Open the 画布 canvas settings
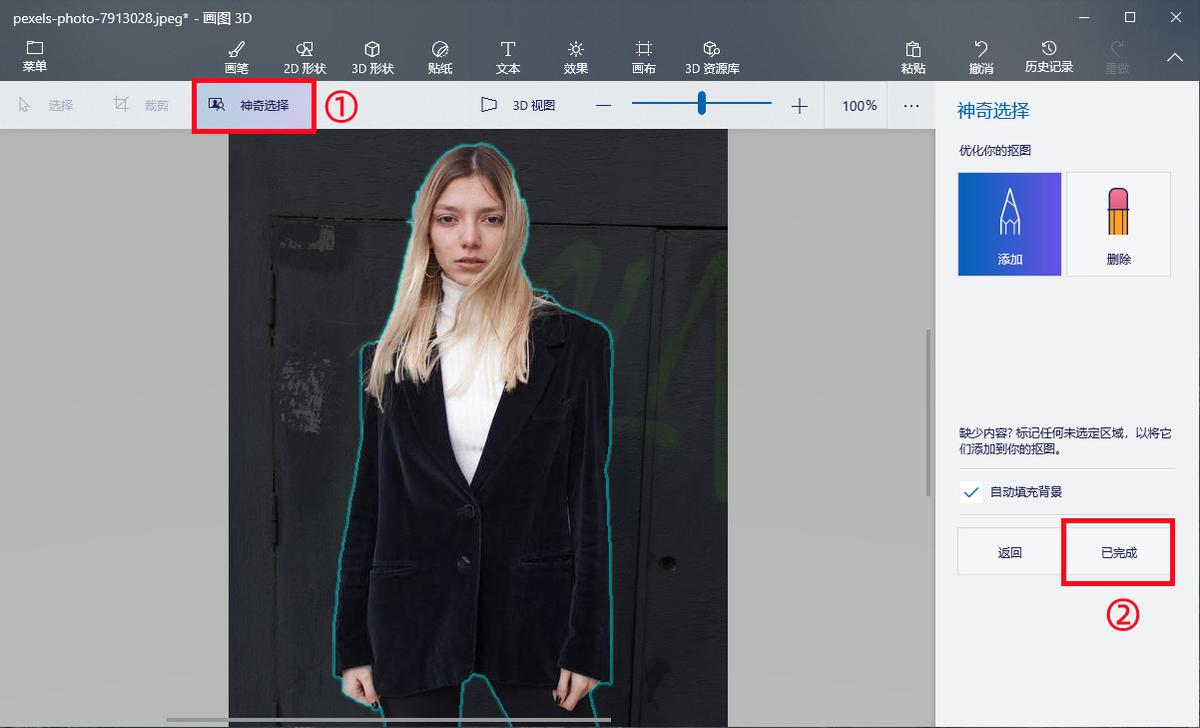Screen dimensions: 1200x728 point(644,57)
